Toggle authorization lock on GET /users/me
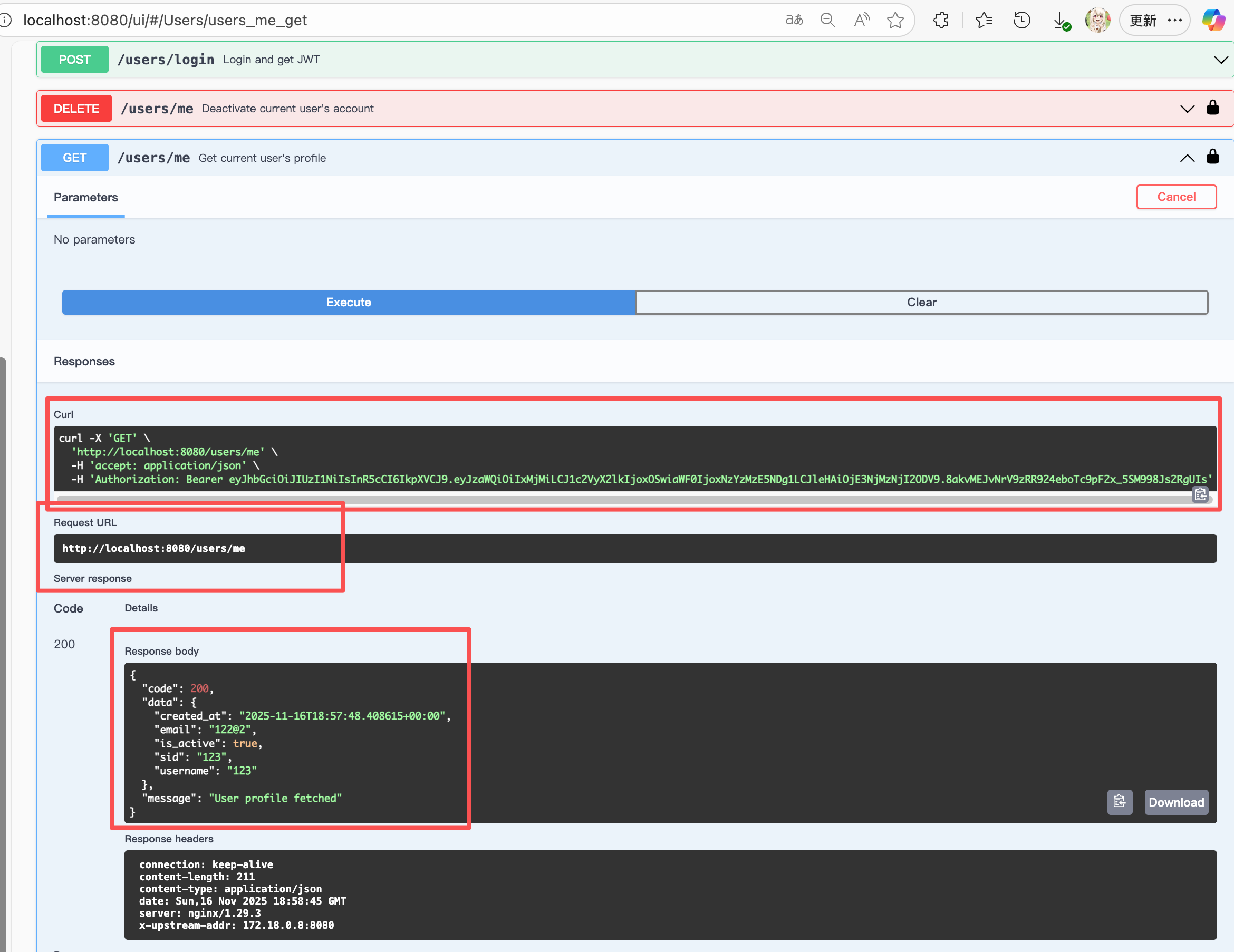Image resolution: width=1234 pixels, height=952 pixels. point(1212,157)
